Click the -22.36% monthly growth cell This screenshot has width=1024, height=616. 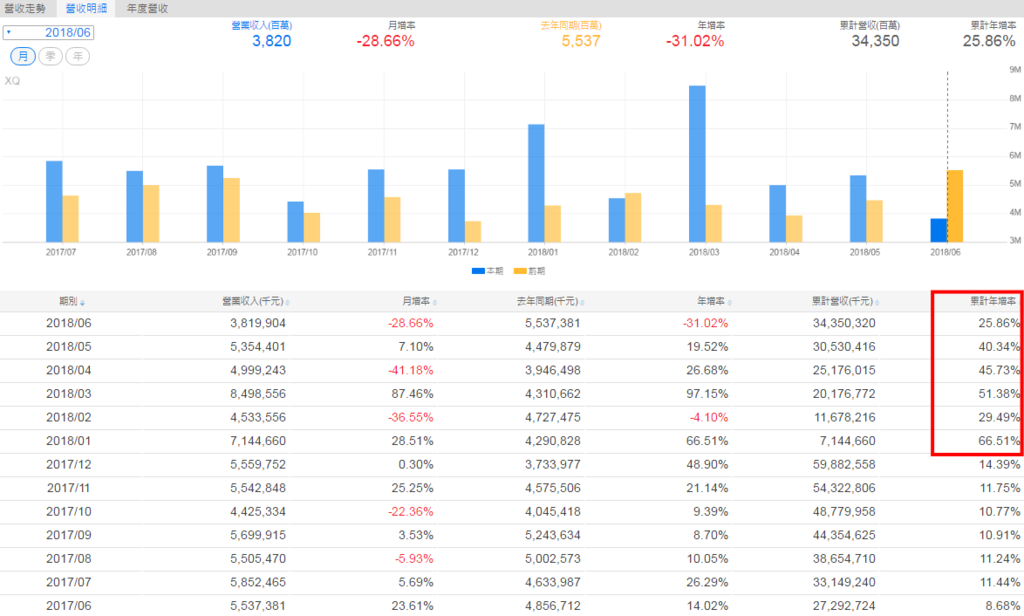(411, 511)
